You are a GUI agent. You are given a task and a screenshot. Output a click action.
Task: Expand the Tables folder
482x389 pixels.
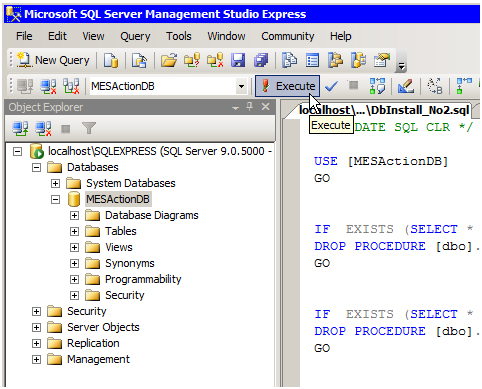tap(74, 232)
